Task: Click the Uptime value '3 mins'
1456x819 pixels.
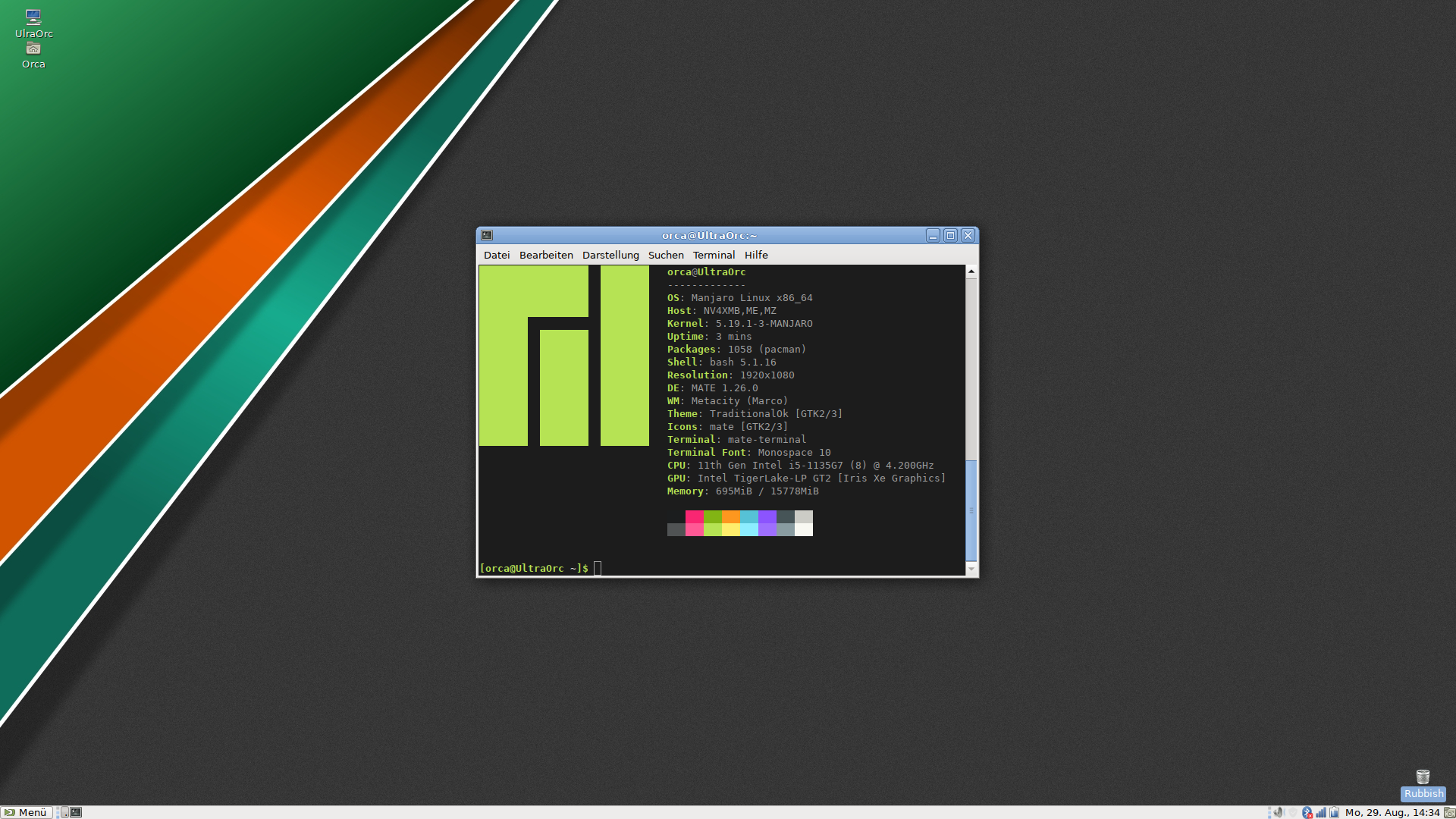Action: coord(733,337)
